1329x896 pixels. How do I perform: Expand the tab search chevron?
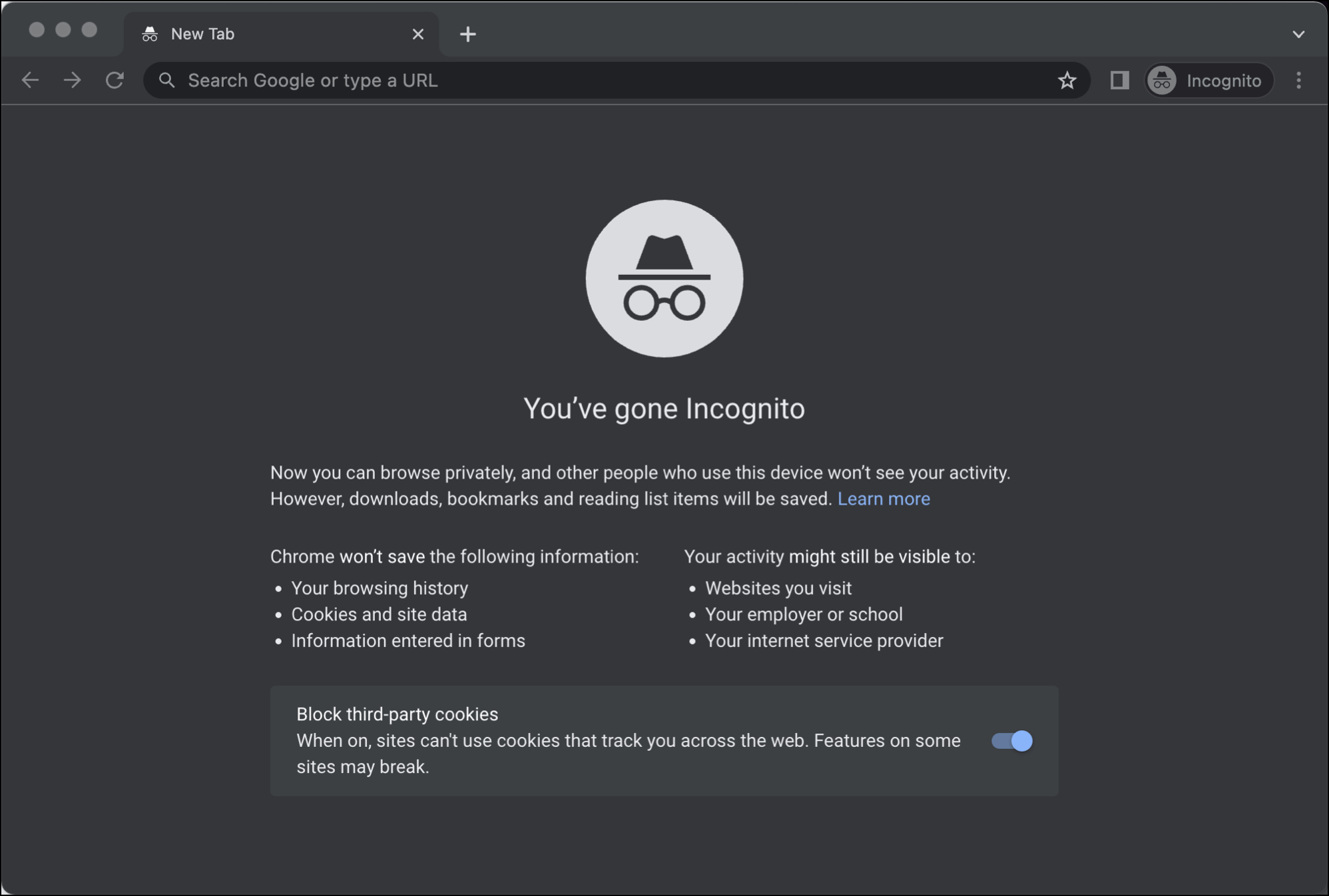click(1298, 34)
